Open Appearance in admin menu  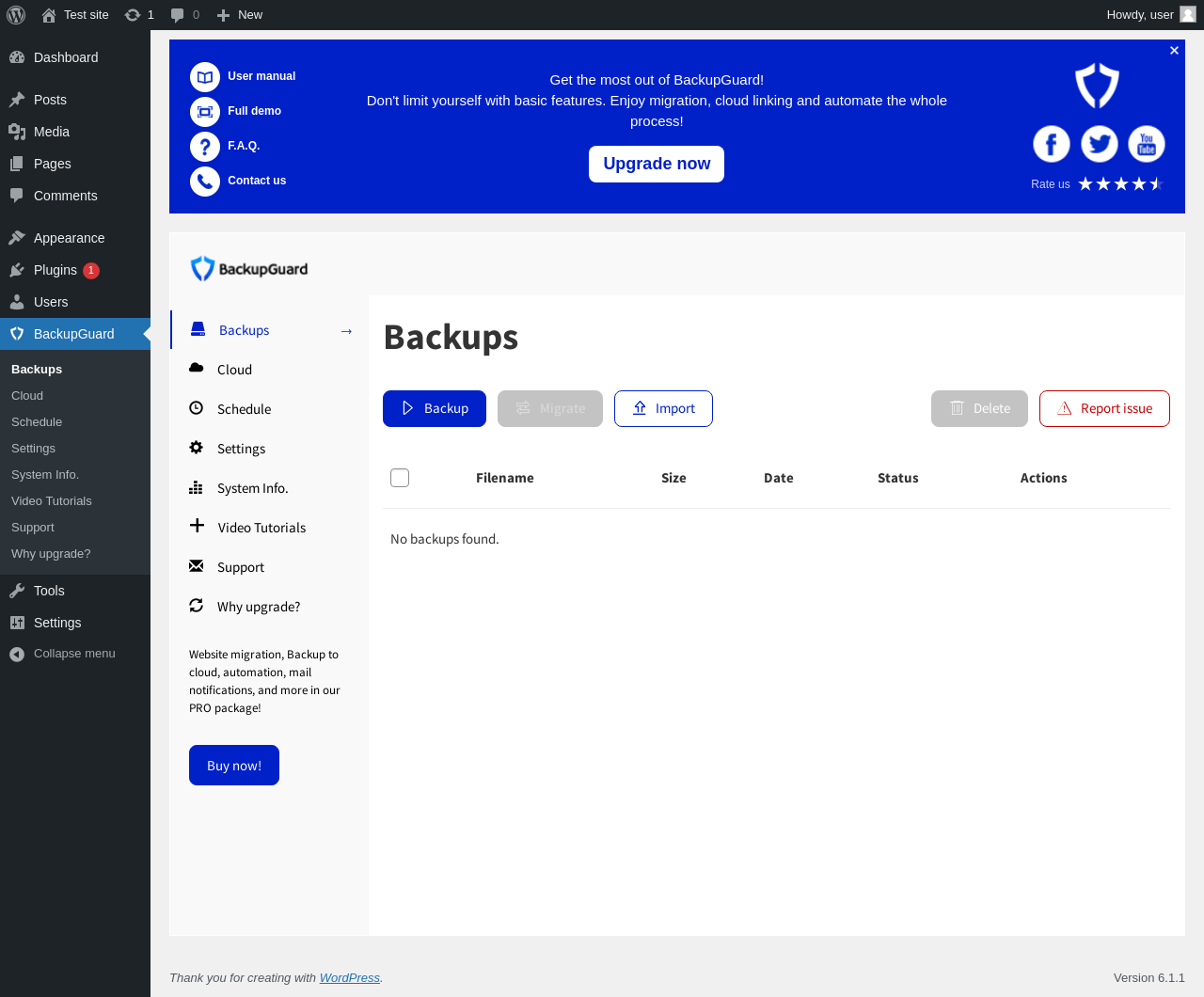[75, 238]
